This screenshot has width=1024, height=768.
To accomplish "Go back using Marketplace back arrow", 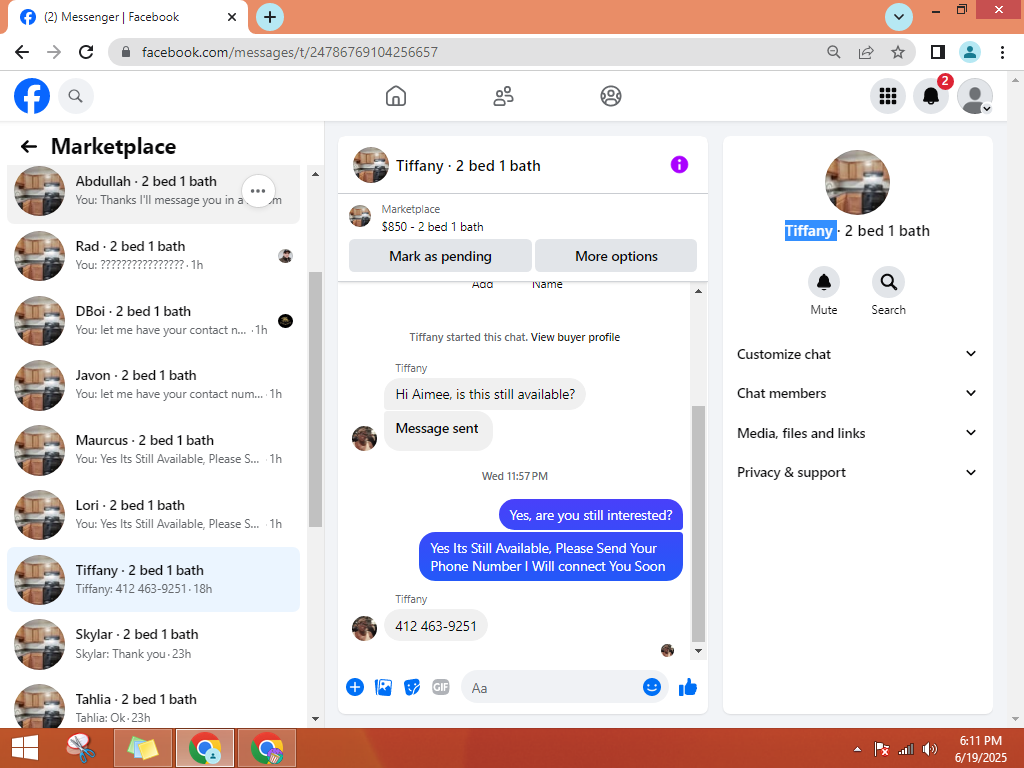I will tap(28, 146).
